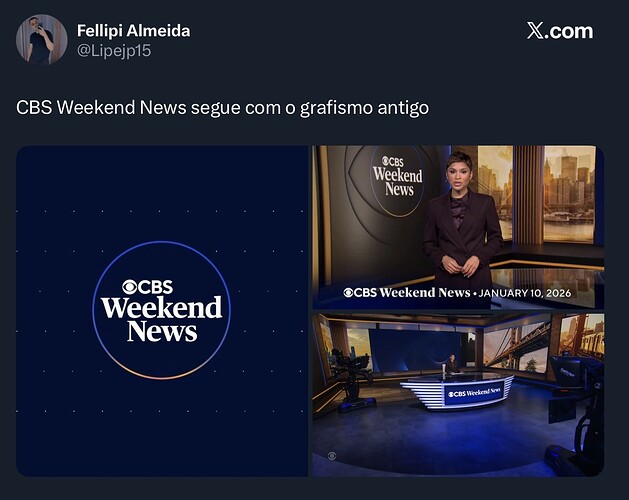Click the anchor seated at the desk

coord(452,364)
